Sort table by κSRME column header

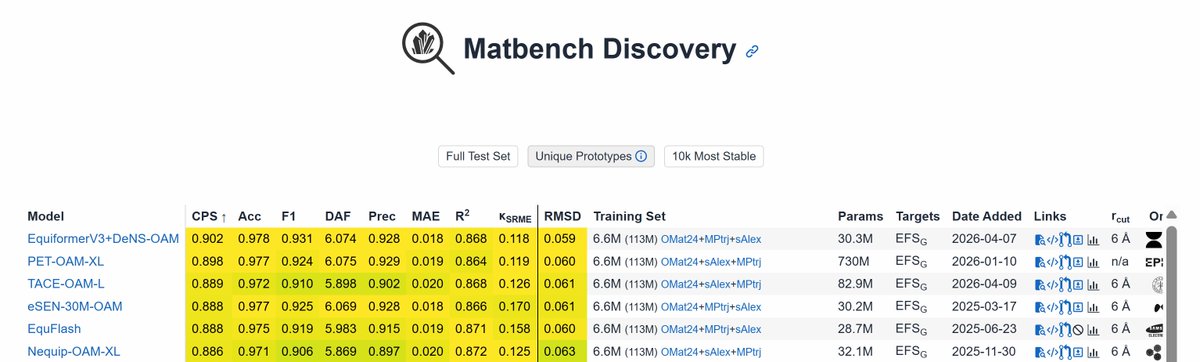pyautogui.click(x=516, y=217)
